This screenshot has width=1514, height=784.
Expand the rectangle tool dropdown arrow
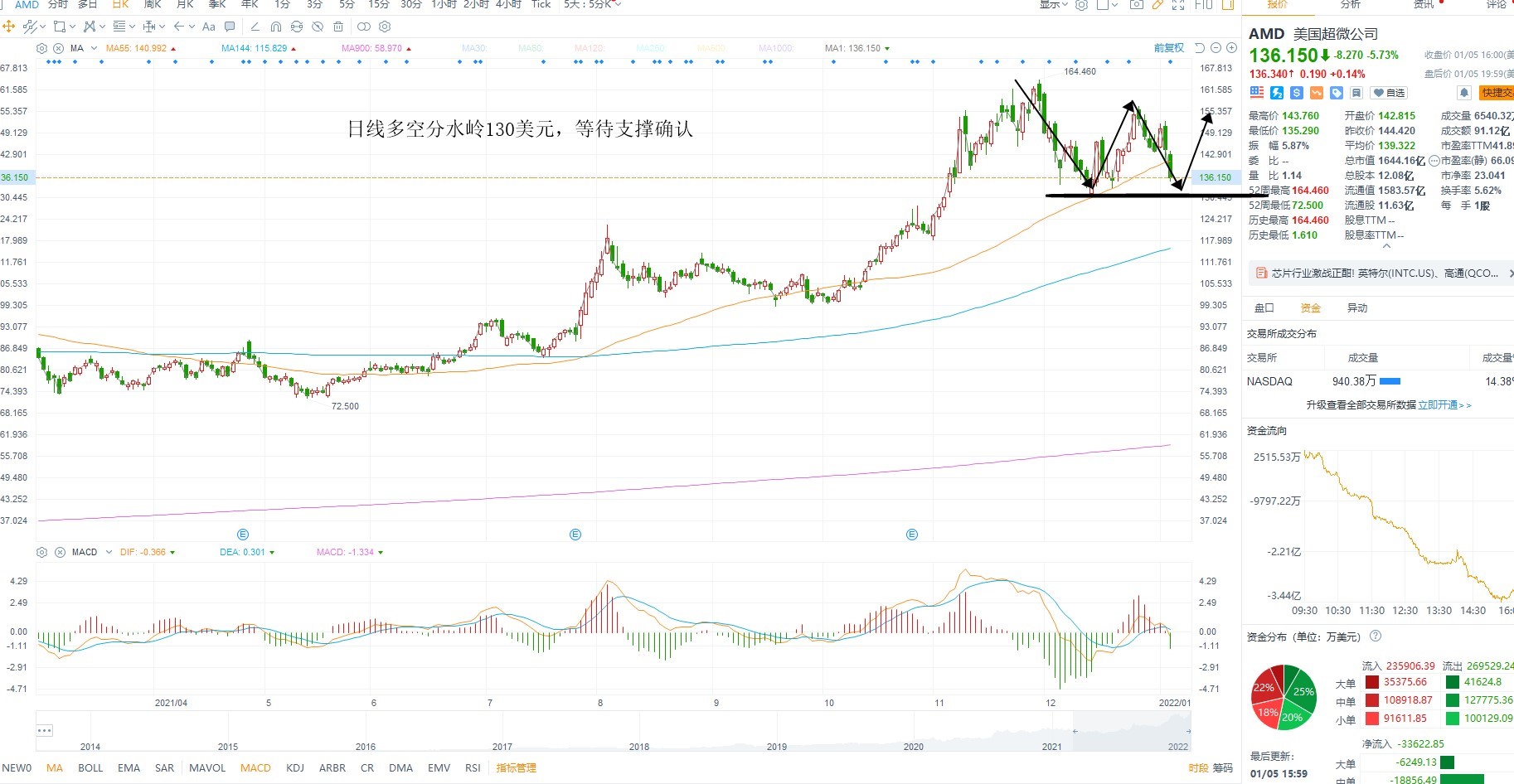(72, 27)
